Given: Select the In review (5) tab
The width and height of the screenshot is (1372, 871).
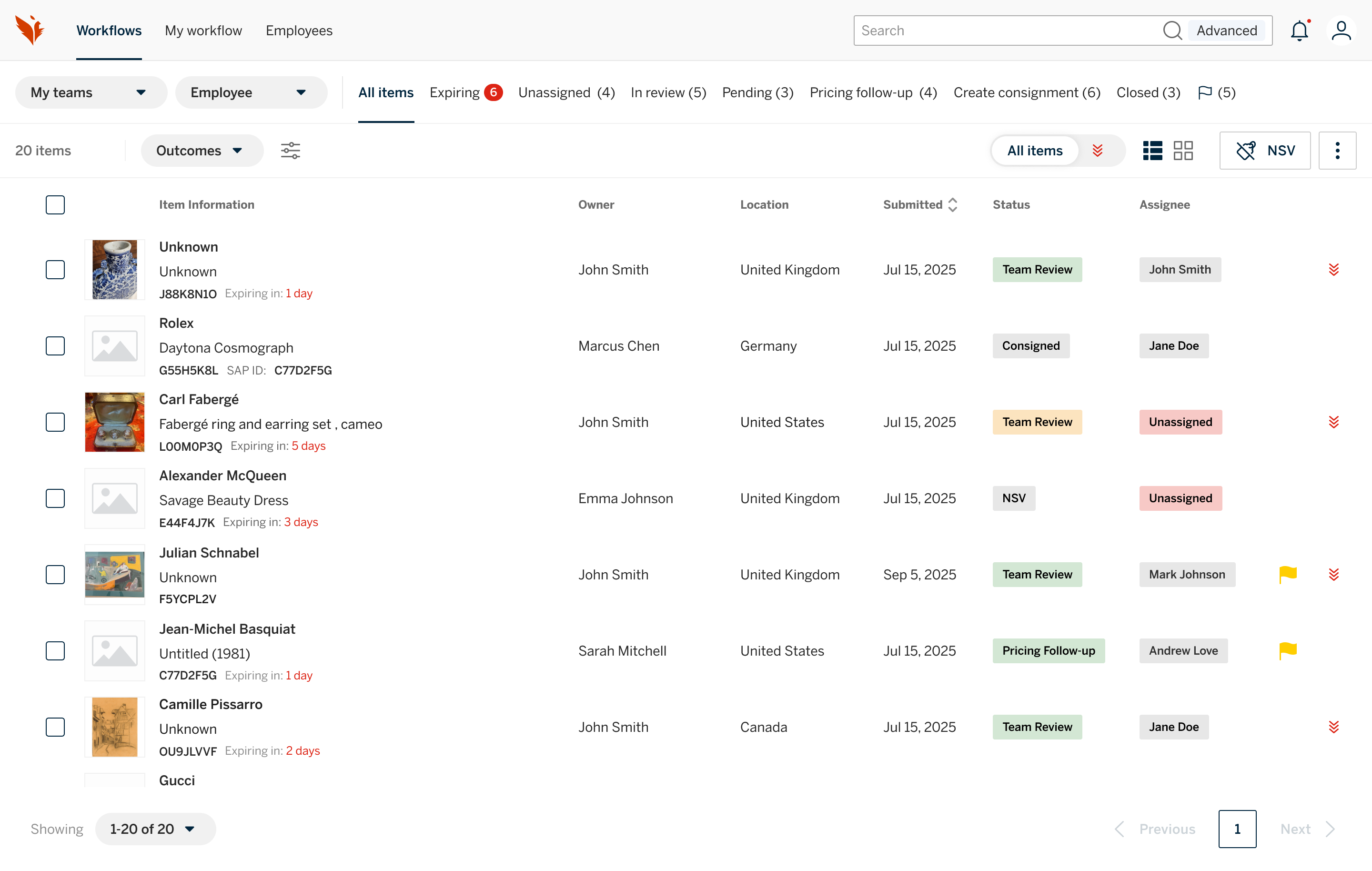Looking at the screenshot, I should [x=668, y=92].
